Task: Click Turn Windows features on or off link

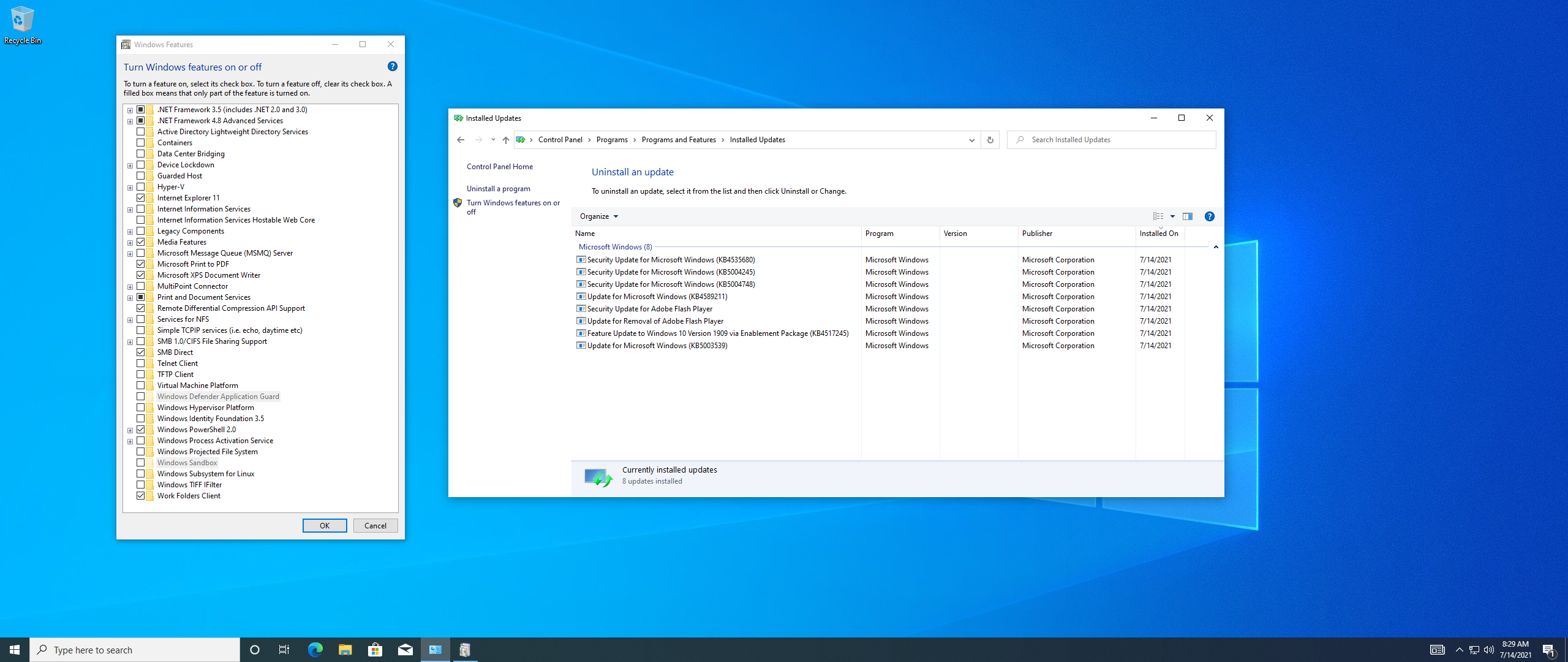Action: 513,207
